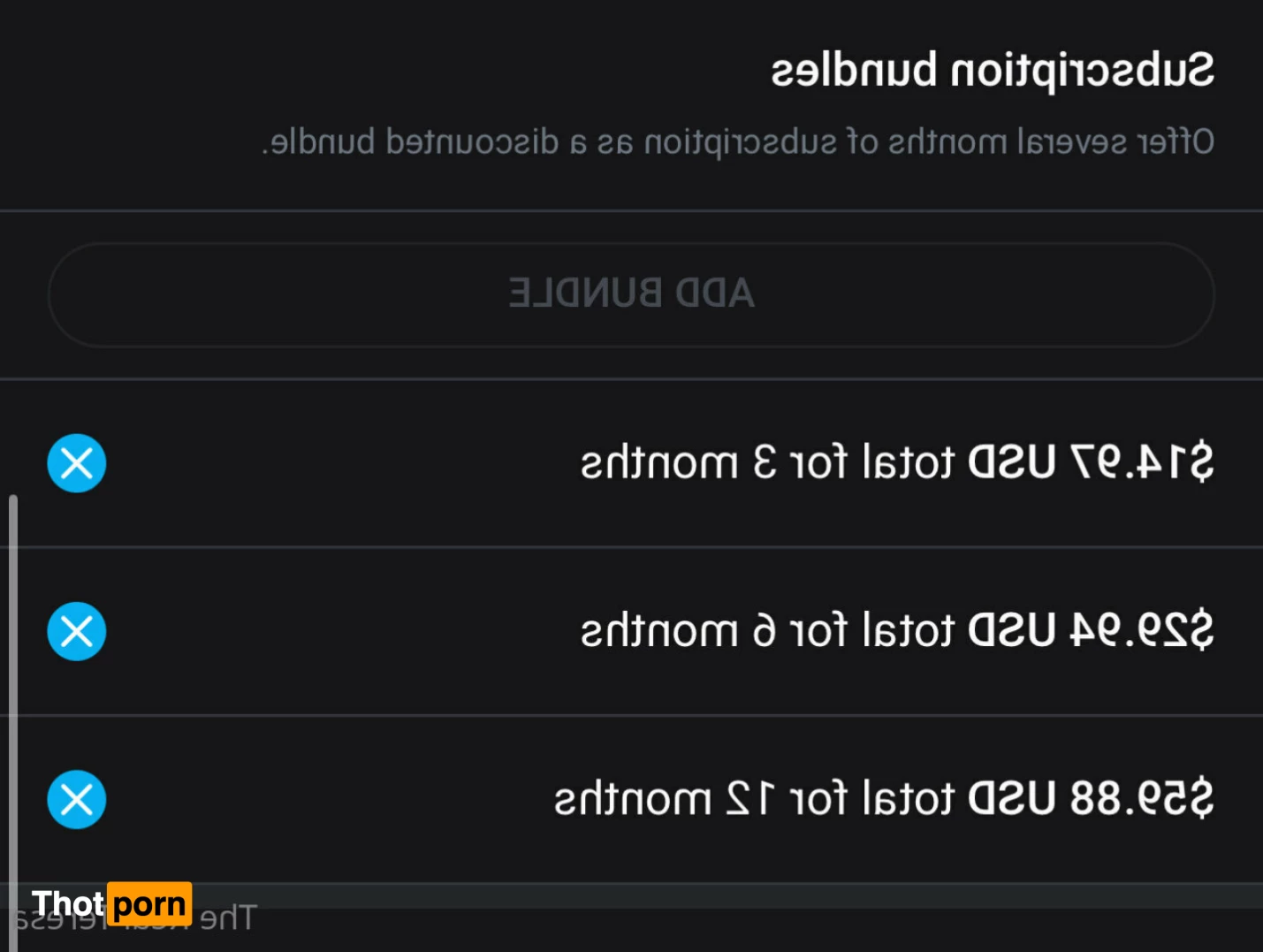The image size is (1263, 952).
Task: Click the $59.88 USD price text
Action: click(x=1091, y=799)
